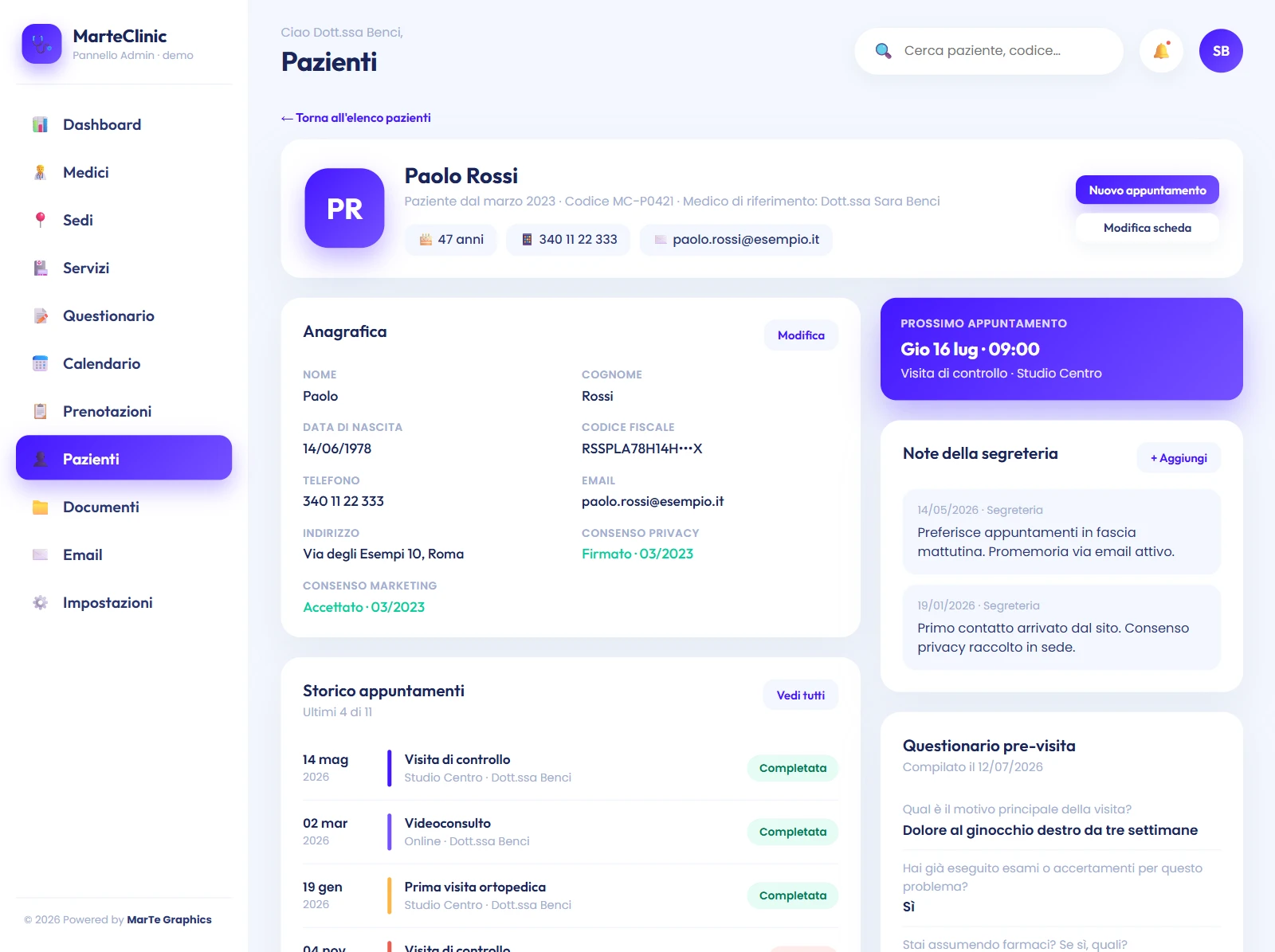The image size is (1275, 952).
Task: Follow the Torna all'elenco pazienti link
Action: click(356, 118)
